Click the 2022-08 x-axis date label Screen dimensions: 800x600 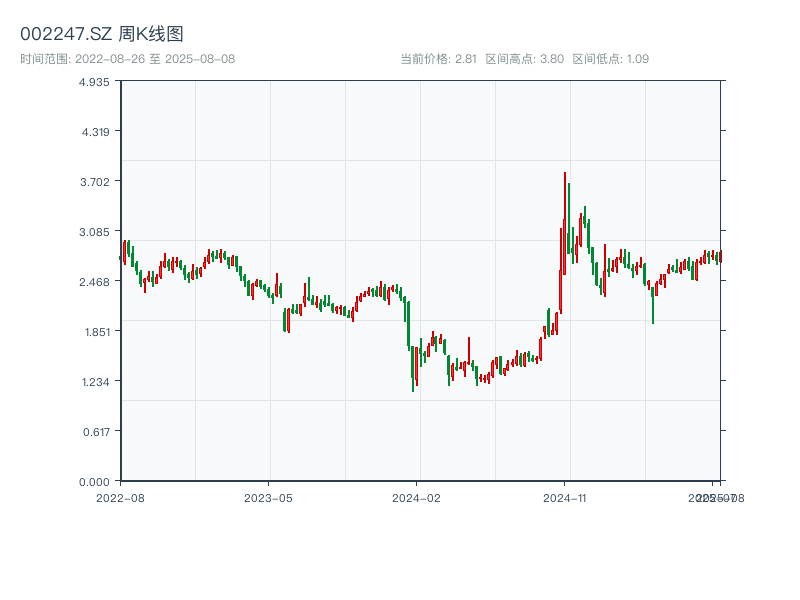120,497
